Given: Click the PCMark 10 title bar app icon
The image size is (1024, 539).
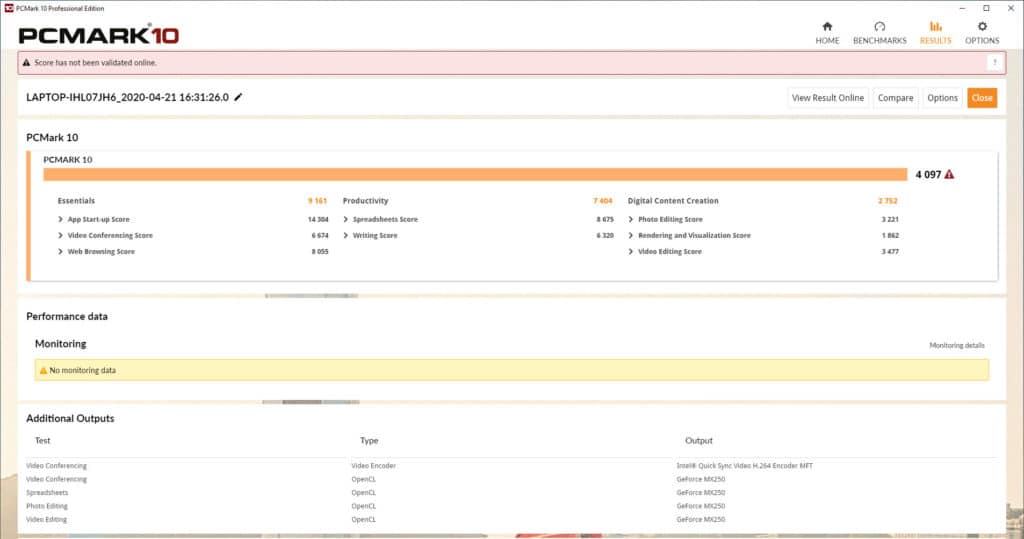Looking at the screenshot, I should point(8,8).
